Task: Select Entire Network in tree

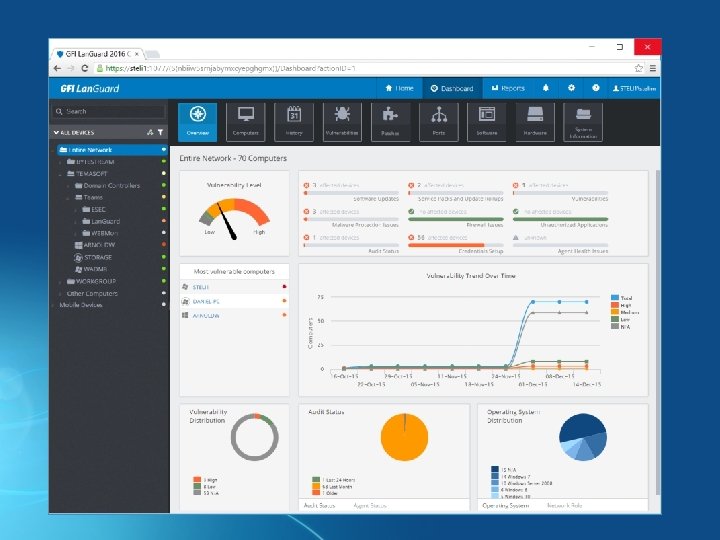Action: (x=112, y=150)
